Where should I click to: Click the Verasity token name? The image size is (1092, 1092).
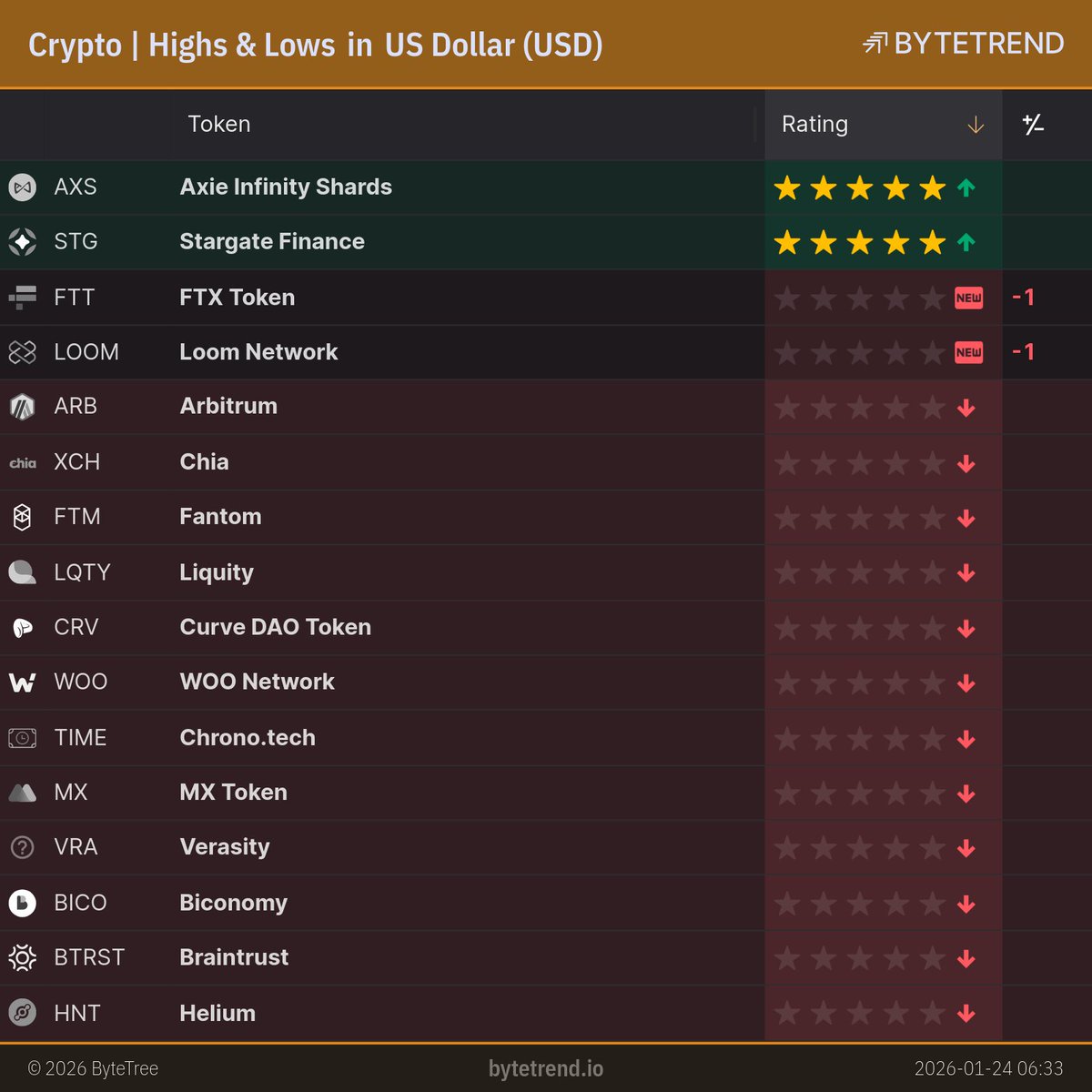(225, 847)
